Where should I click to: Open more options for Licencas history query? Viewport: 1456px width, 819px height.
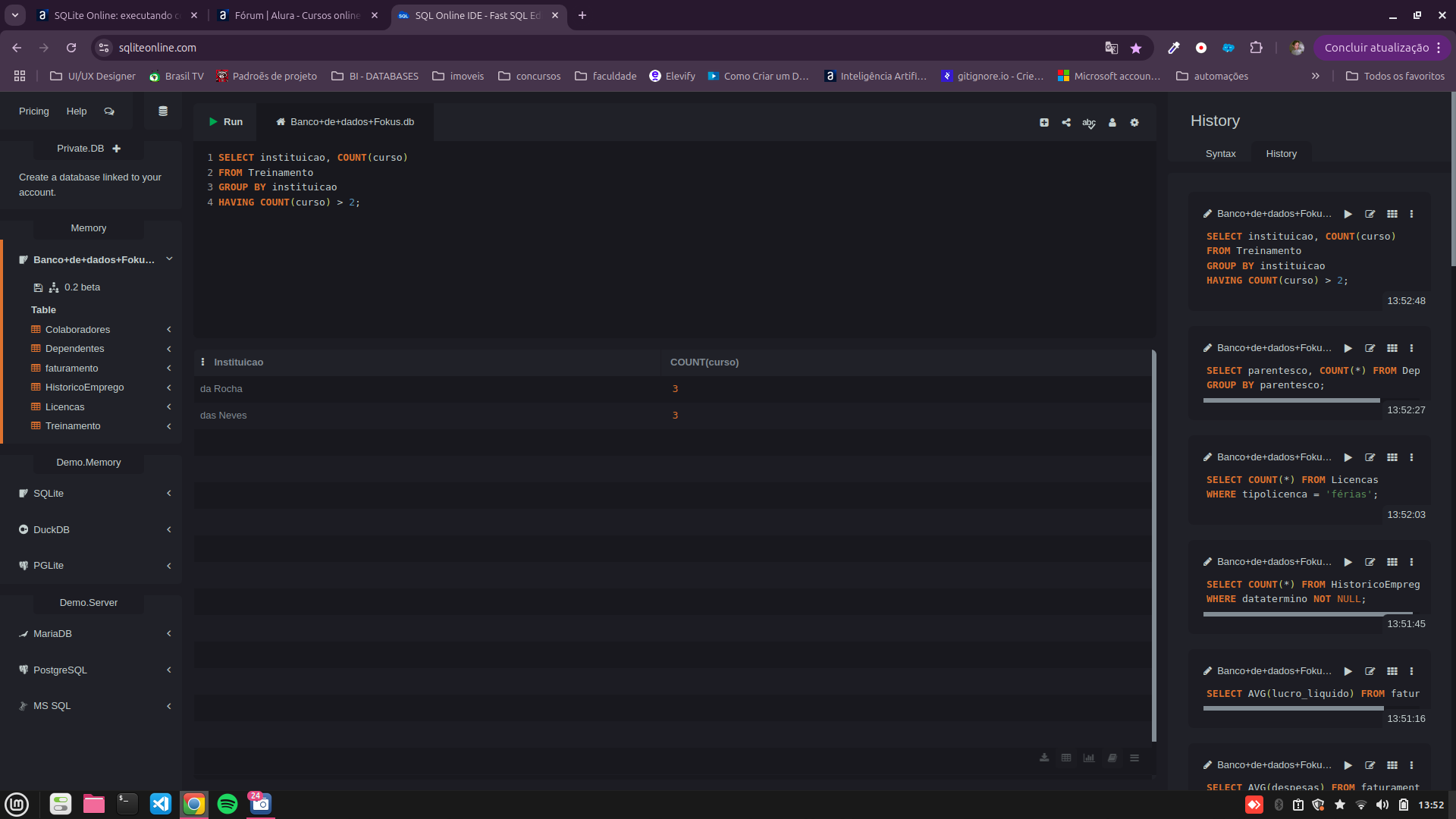(x=1412, y=457)
